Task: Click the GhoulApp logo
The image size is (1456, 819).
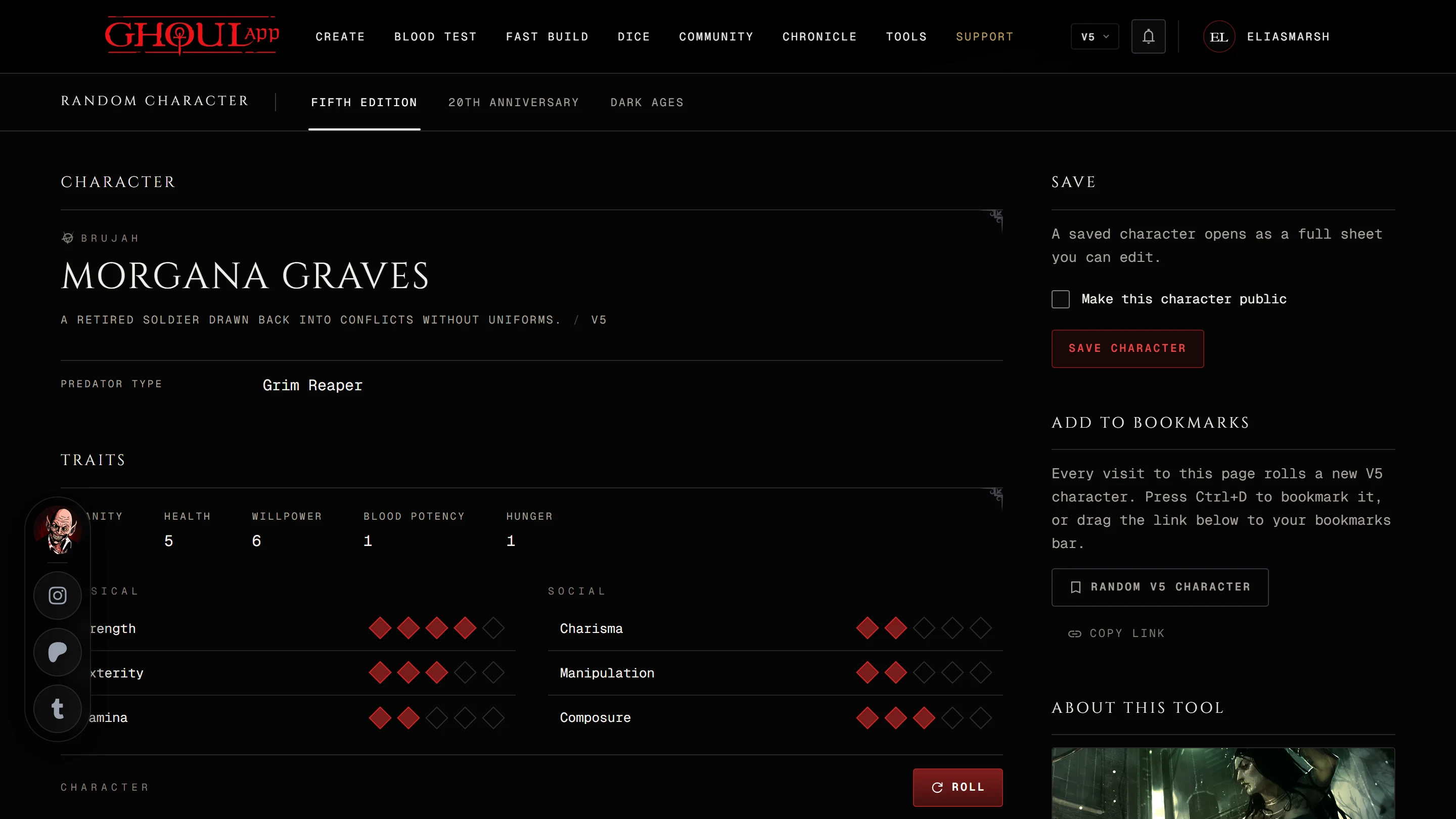Action: pos(192,35)
